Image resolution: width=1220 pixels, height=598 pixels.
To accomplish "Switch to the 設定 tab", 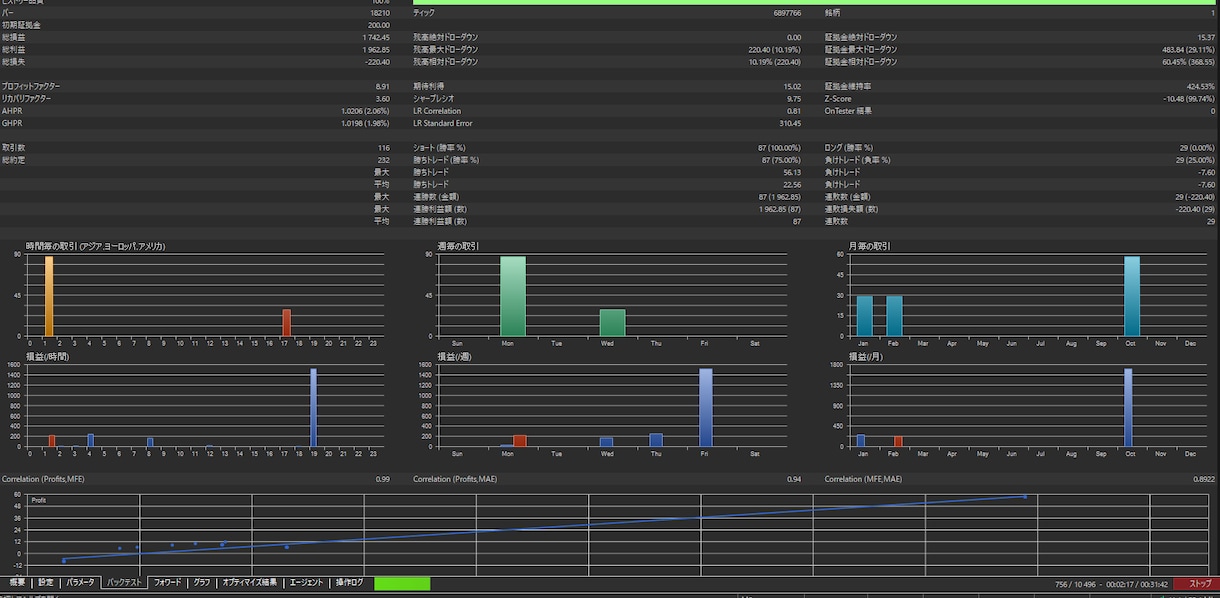I will 46,582.
